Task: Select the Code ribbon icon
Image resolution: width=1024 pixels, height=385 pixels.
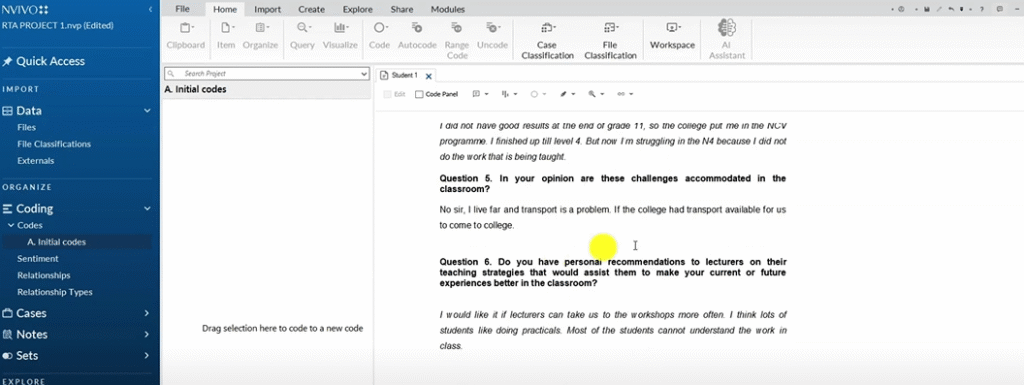Action: tap(379, 36)
